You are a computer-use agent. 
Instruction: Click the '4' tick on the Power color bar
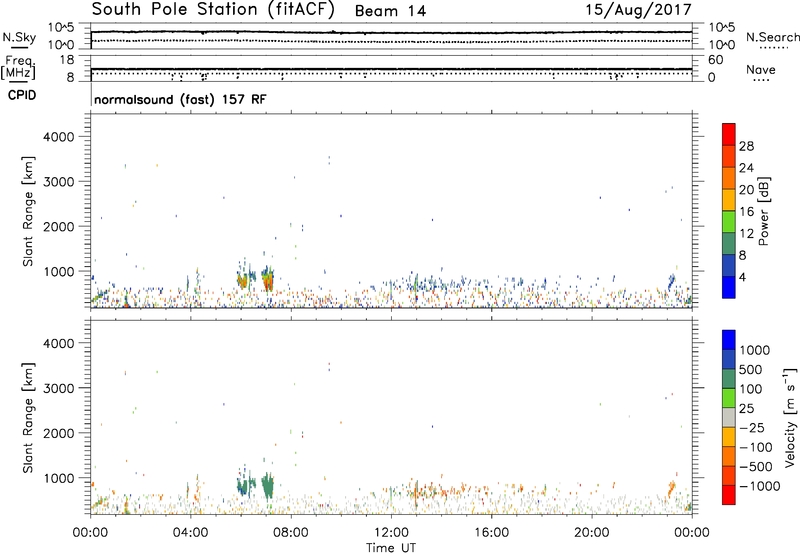743,277
